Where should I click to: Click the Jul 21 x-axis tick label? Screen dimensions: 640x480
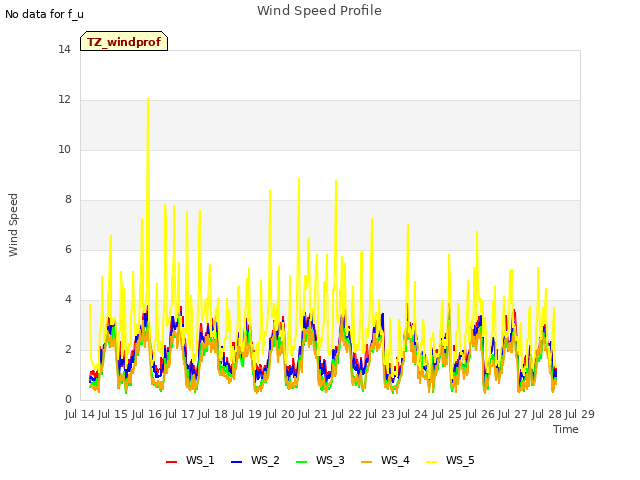313,414
